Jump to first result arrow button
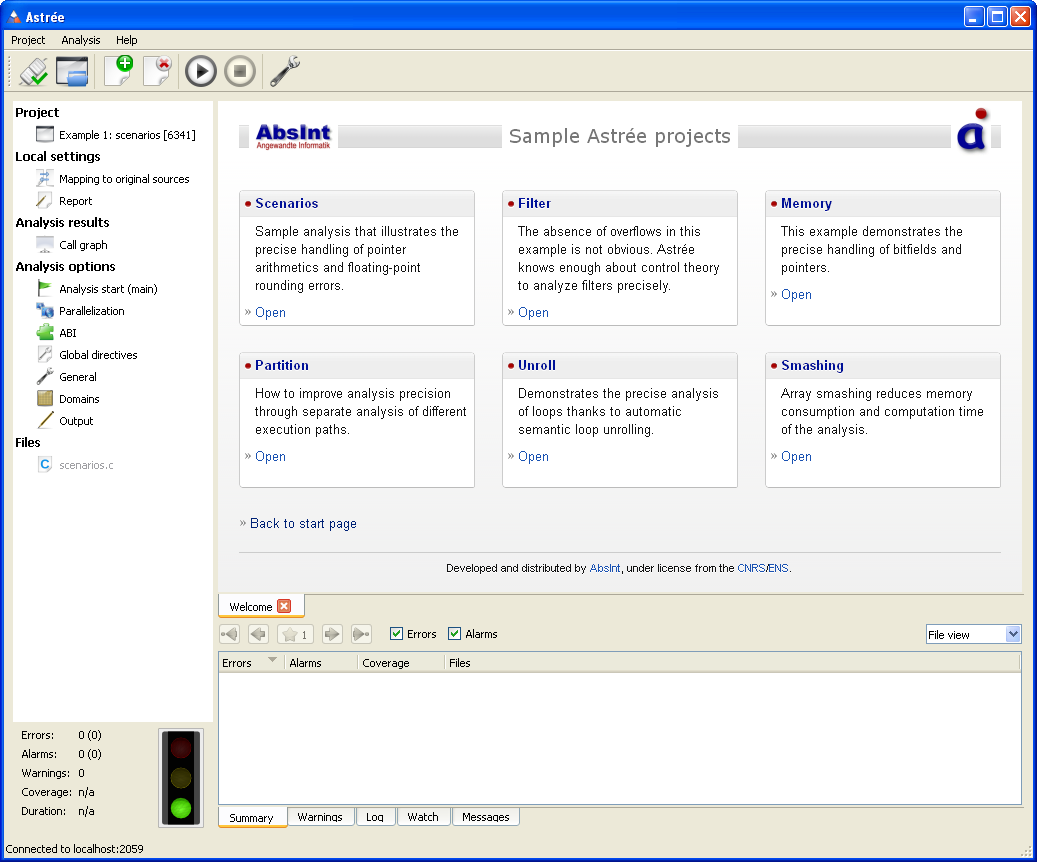This screenshot has width=1037, height=862. [229, 634]
